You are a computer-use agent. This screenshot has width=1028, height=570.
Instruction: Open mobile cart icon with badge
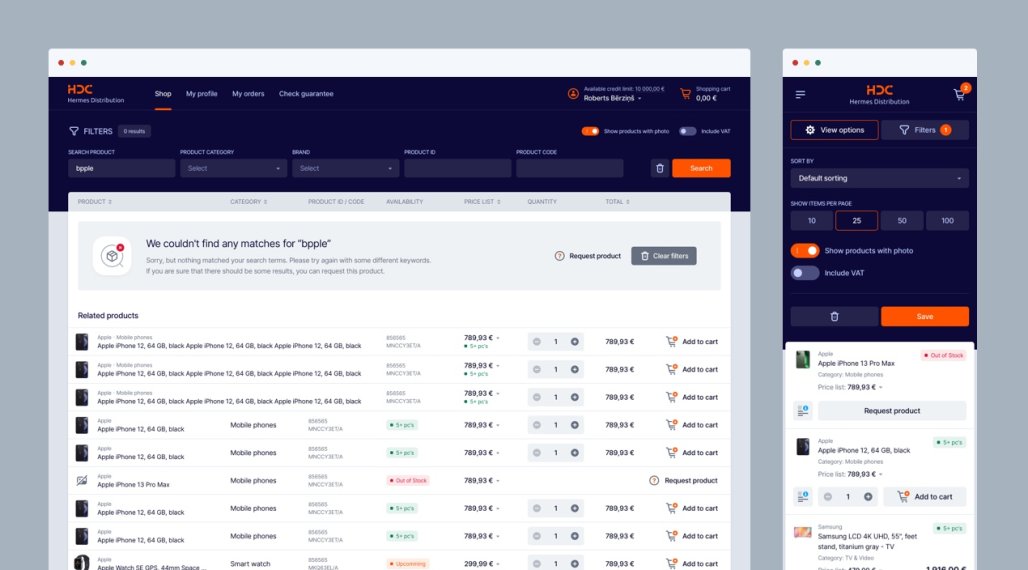coord(959,95)
